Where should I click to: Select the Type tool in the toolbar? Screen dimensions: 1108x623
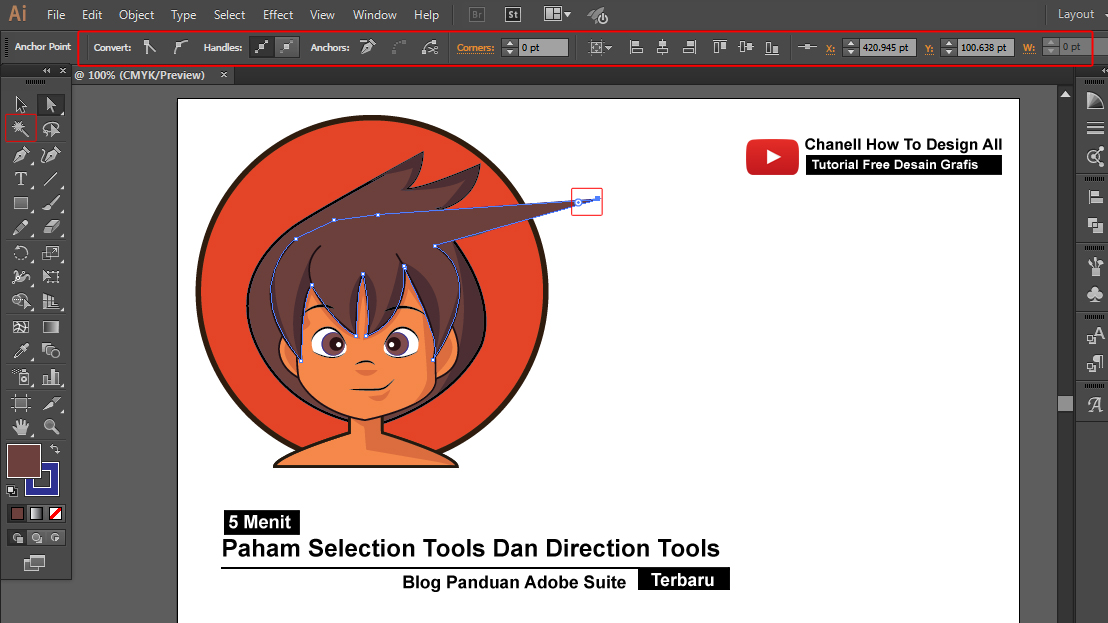pyautogui.click(x=20, y=177)
